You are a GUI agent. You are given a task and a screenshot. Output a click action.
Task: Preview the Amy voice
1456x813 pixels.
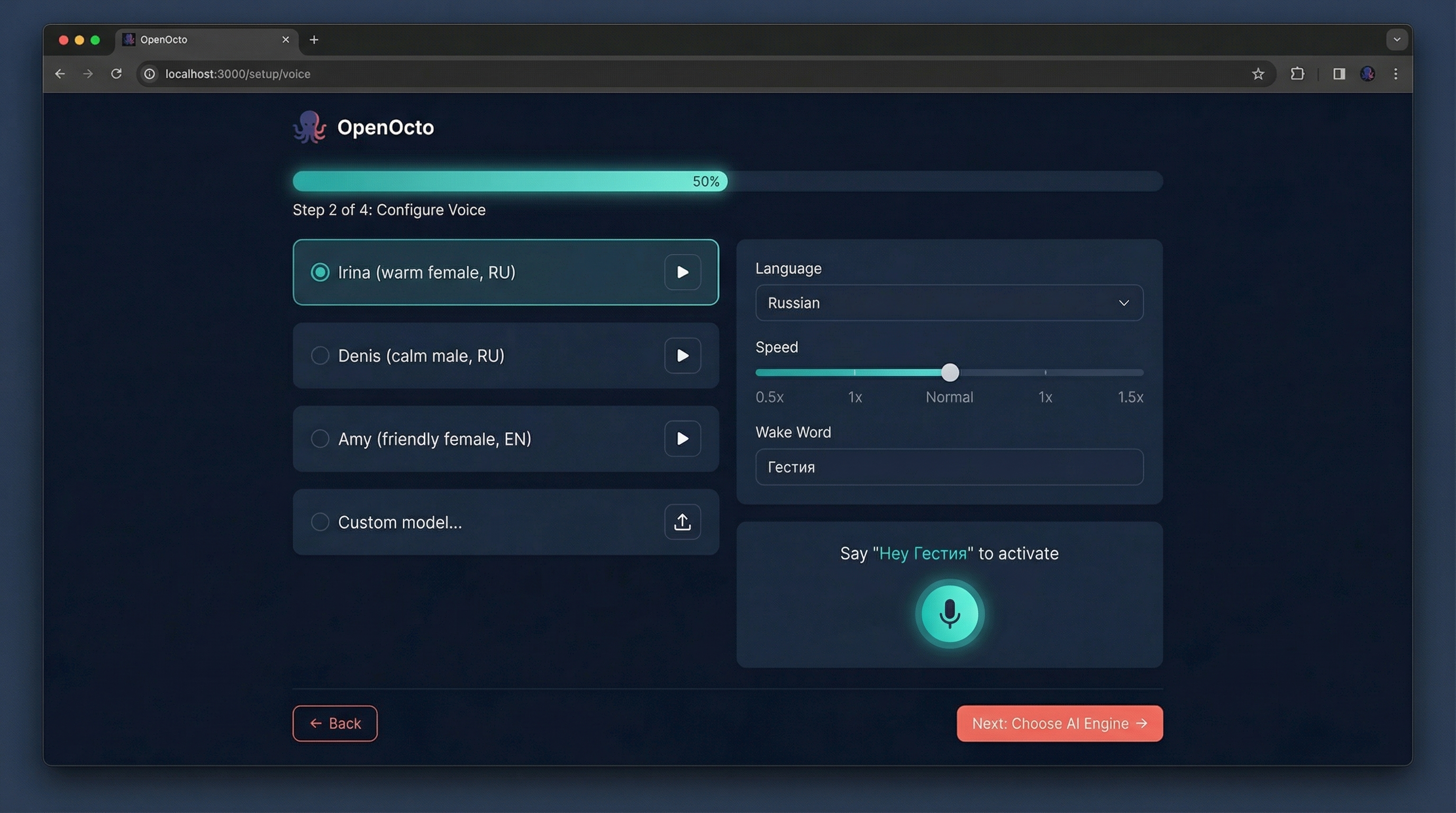682,439
